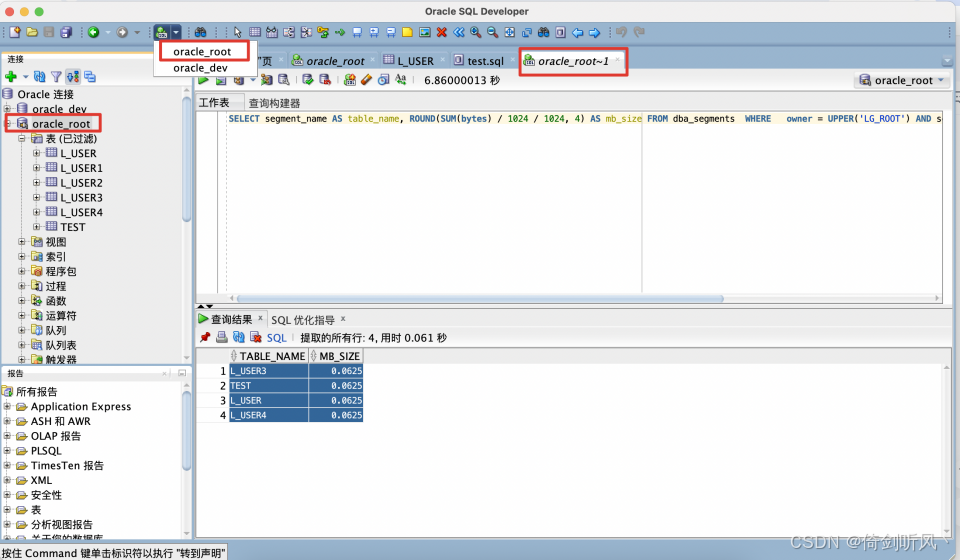Expand the Application Express reports folder
Screen dimensions: 960x560
coord(7,406)
